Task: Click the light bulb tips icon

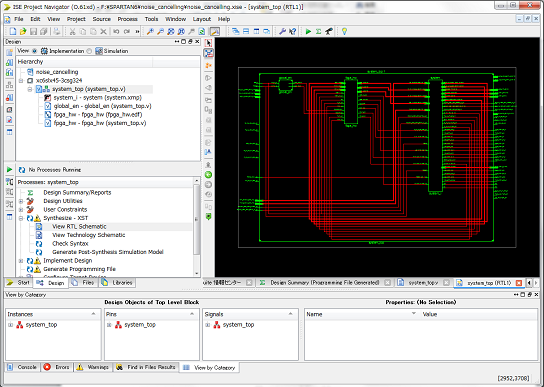Action: point(344,32)
